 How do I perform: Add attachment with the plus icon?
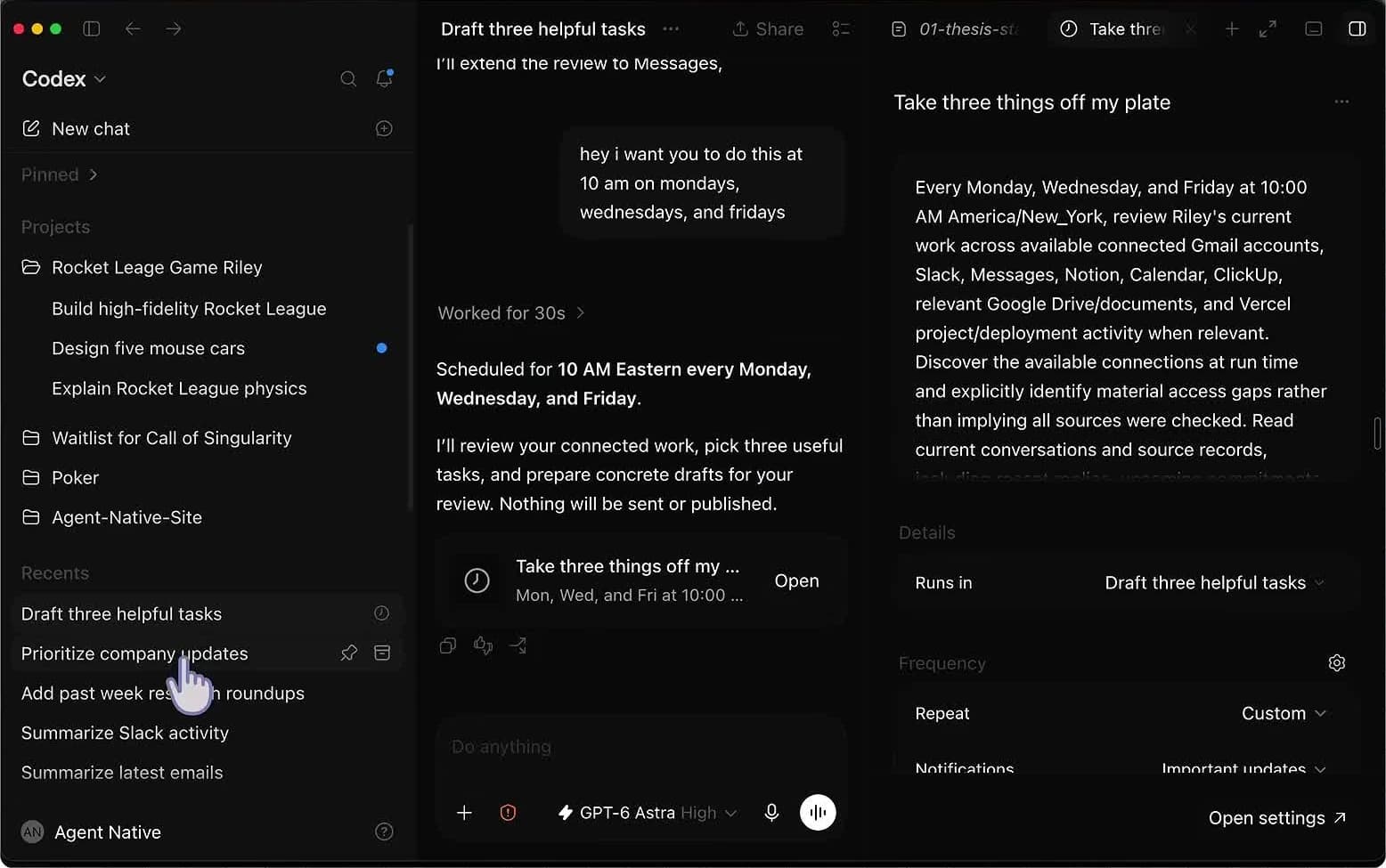[x=464, y=813]
